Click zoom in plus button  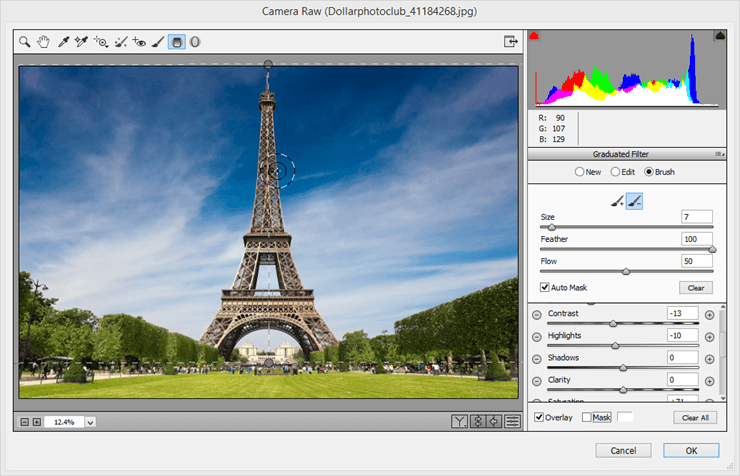tap(37, 422)
